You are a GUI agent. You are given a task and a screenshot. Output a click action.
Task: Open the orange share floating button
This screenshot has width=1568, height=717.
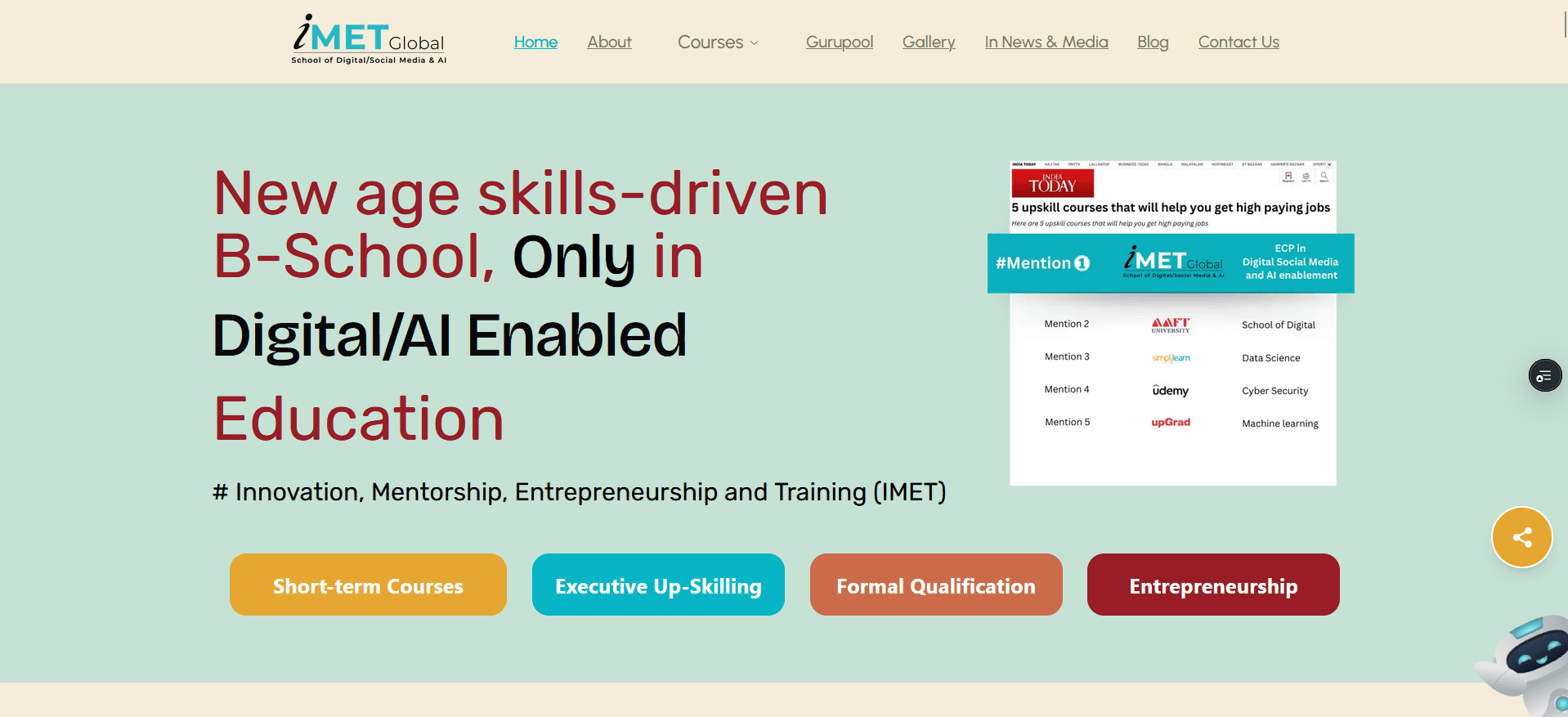[1521, 537]
